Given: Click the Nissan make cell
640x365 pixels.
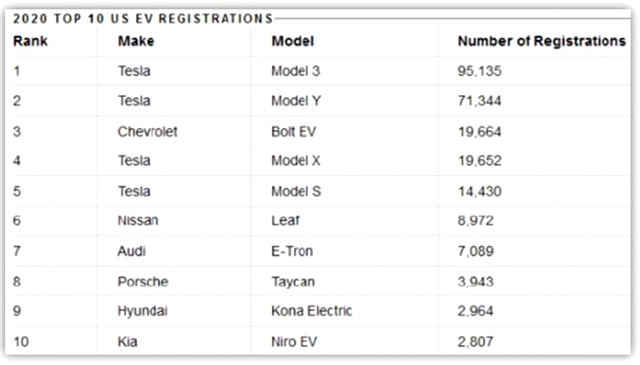Looking at the screenshot, I should coord(138,220).
